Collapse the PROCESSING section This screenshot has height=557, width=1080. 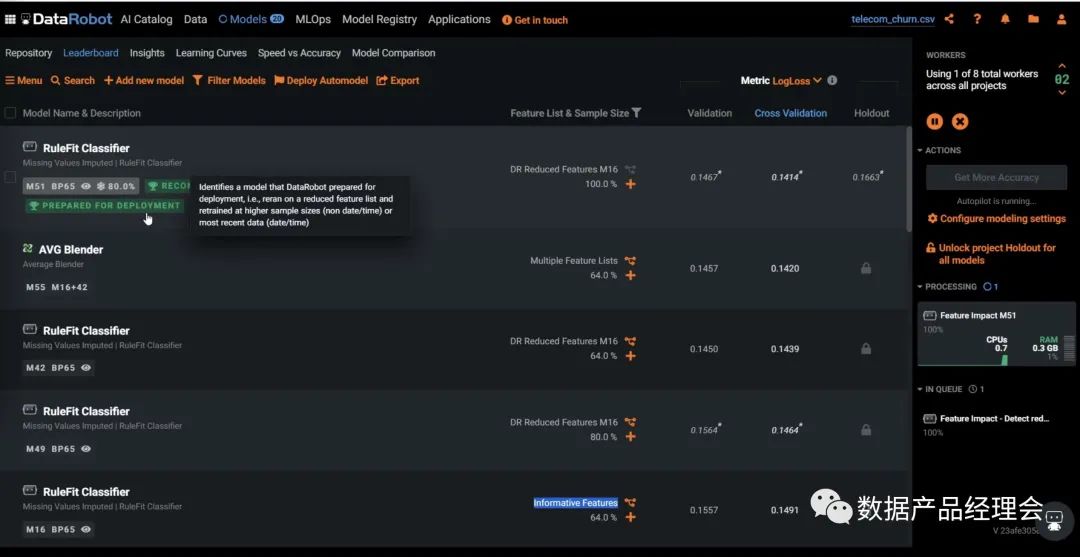click(947, 286)
